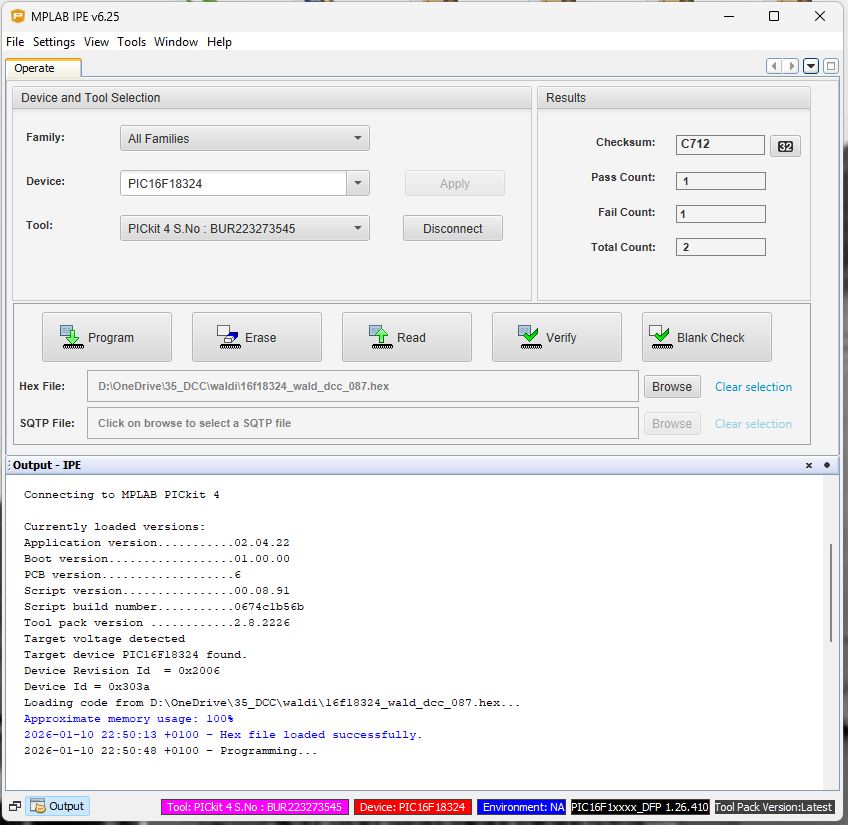Image resolution: width=848 pixels, height=825 pixels.
Task: Open the Tools menu
Action: [131, 42]
